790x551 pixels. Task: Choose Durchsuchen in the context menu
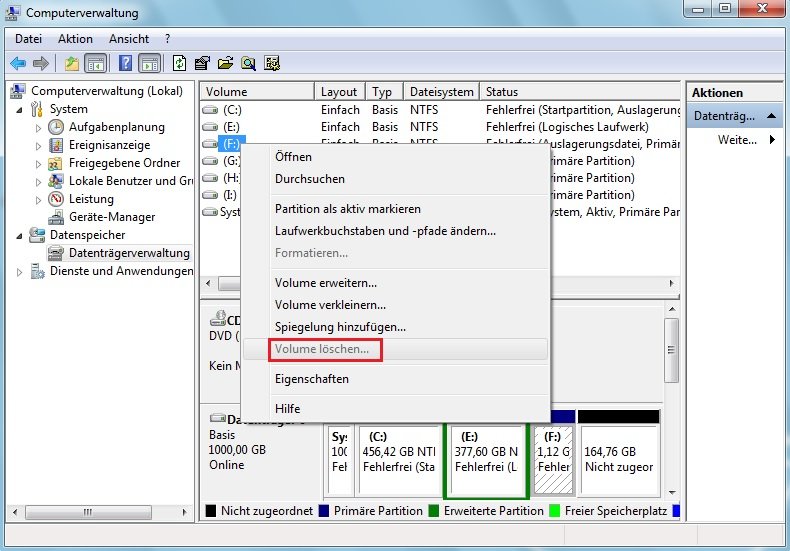(396, 179)
